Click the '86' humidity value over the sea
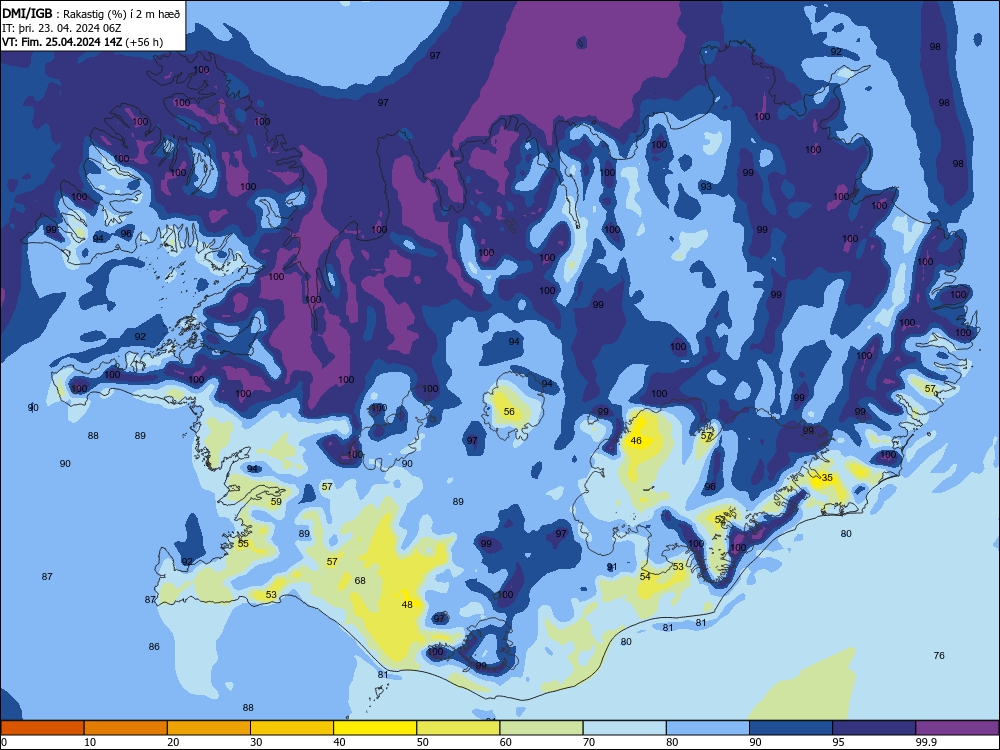This screenshot has width=1000, height=750. click(154, 647)
